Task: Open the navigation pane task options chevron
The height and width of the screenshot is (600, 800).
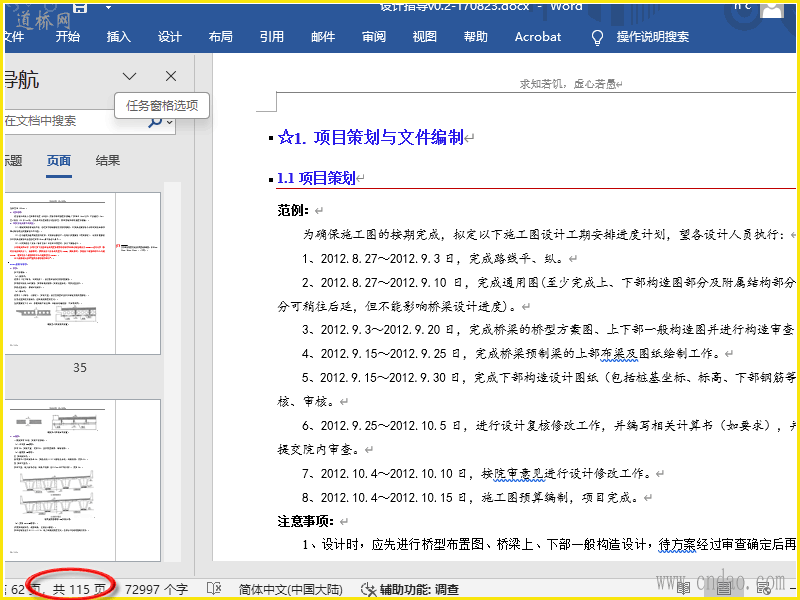Action: tap(130, 77)
